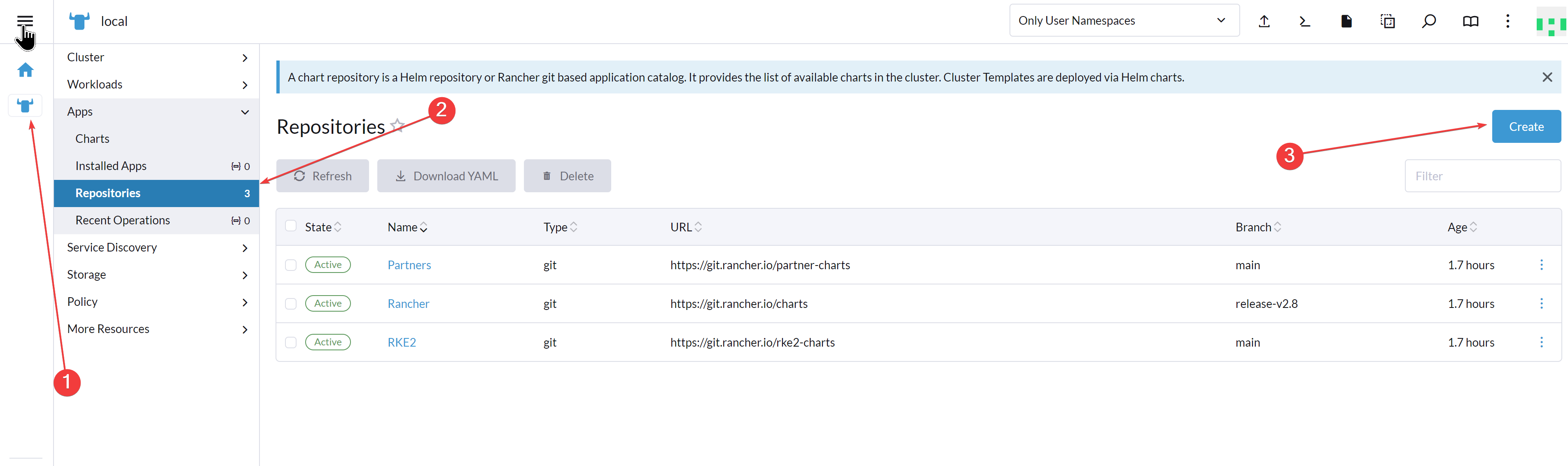Screen dimensions: 1568x466
Task: Select the local cluster bull icon in sidebar
Action: (x=25, y=106)
